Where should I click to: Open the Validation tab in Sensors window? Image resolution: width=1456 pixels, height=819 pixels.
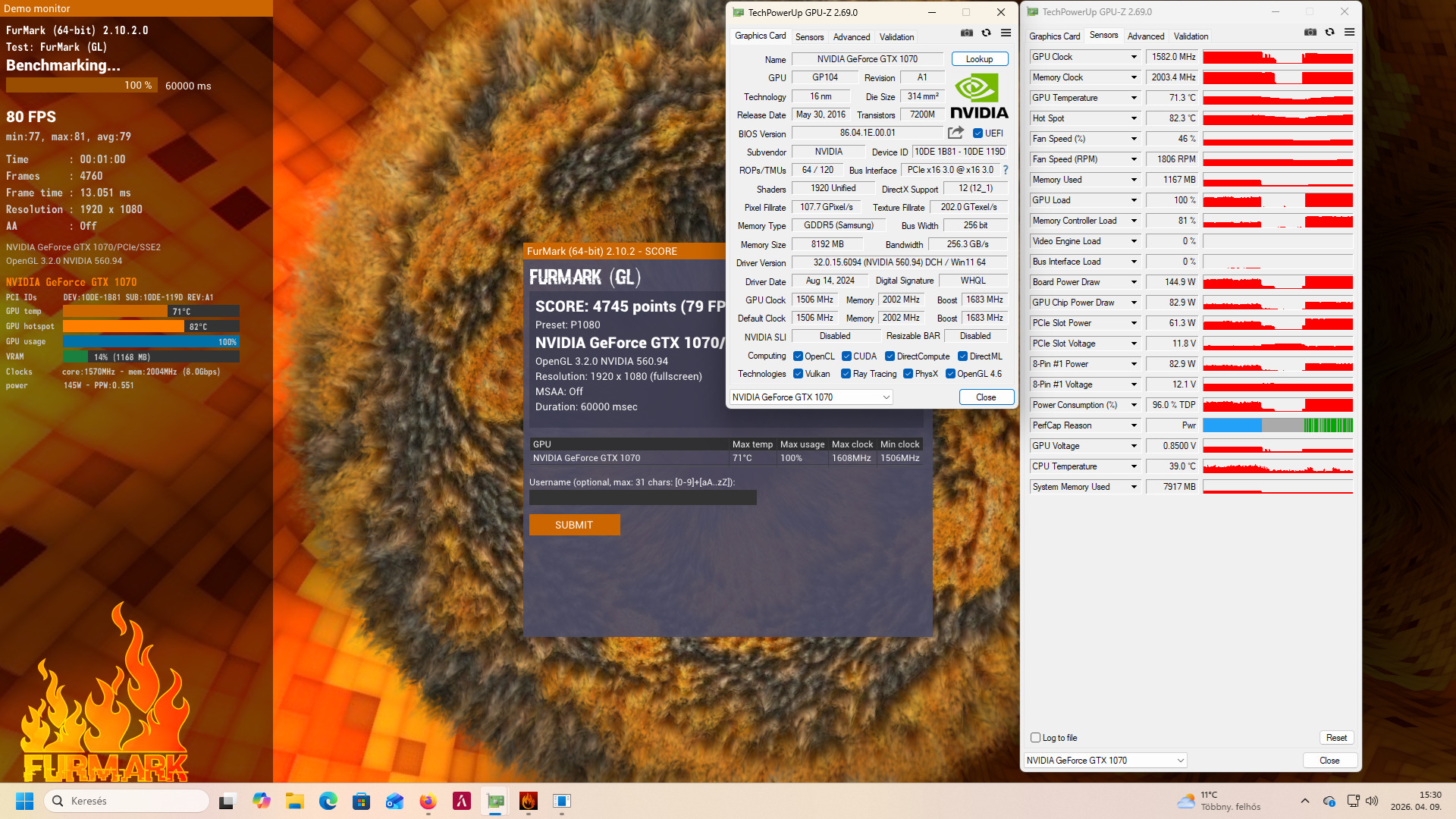tap(1191, 36)
